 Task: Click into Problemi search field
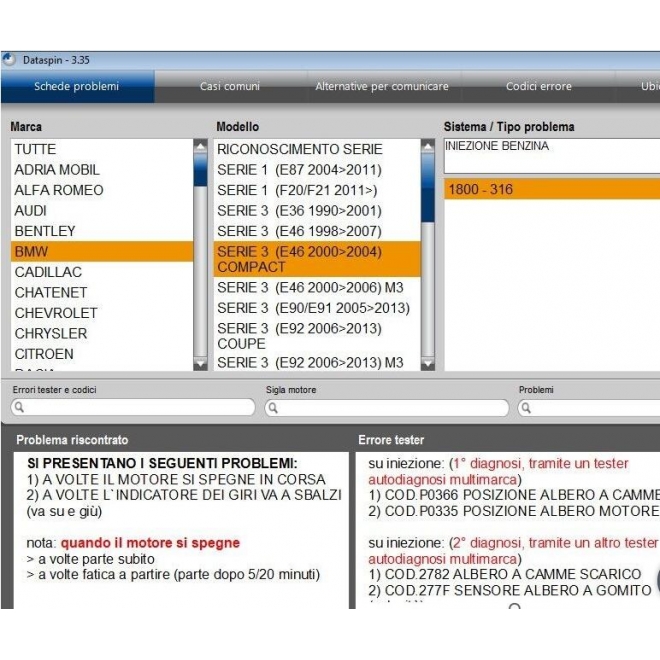(x=589, y=407)
